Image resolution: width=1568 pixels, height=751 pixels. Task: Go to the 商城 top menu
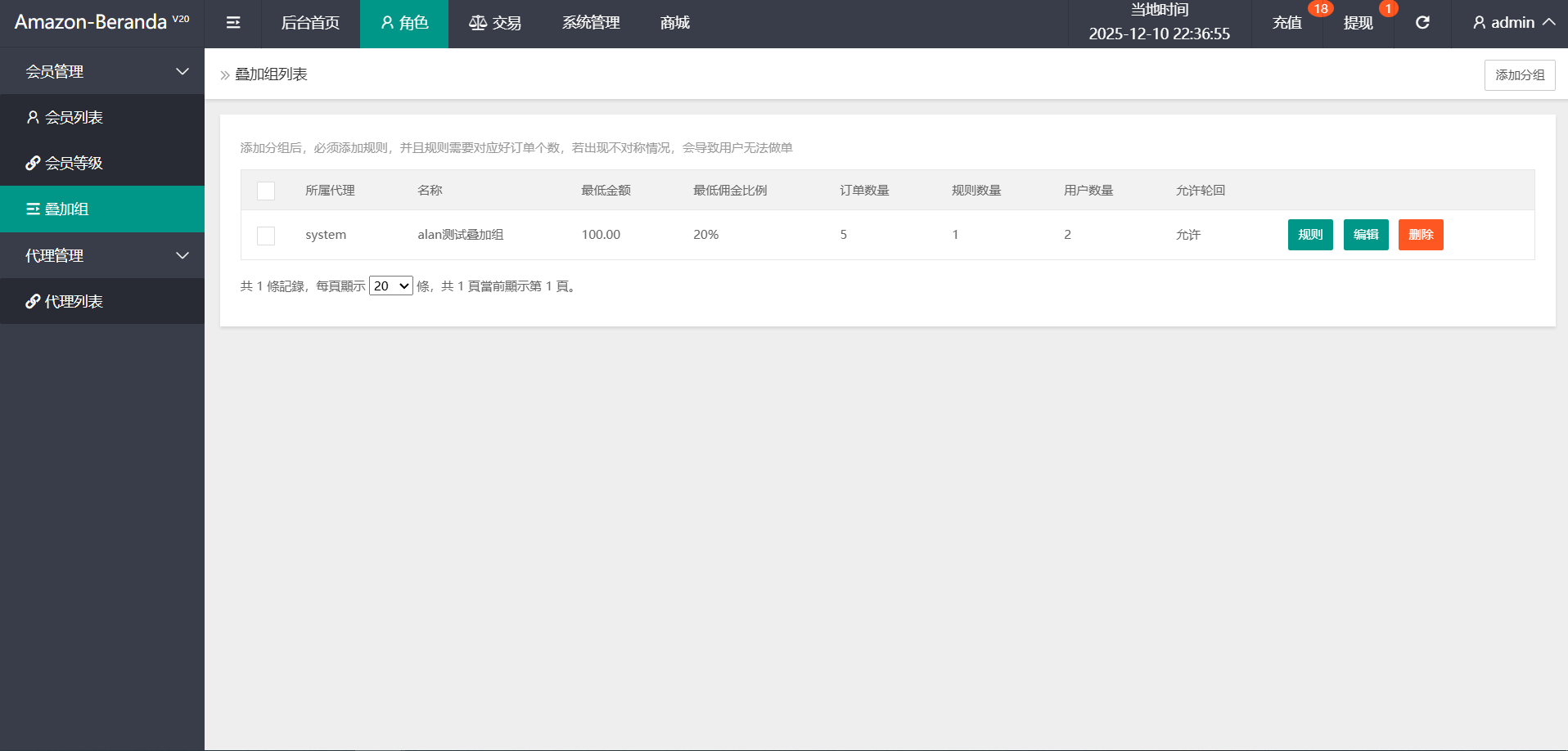tap(675, 23)
